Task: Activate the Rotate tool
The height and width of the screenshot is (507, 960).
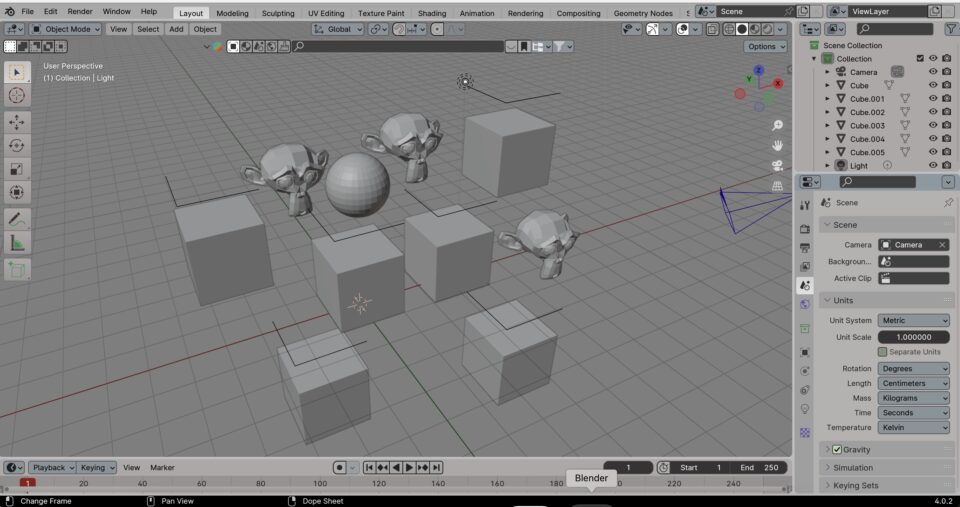Action: tap(17, 145)
